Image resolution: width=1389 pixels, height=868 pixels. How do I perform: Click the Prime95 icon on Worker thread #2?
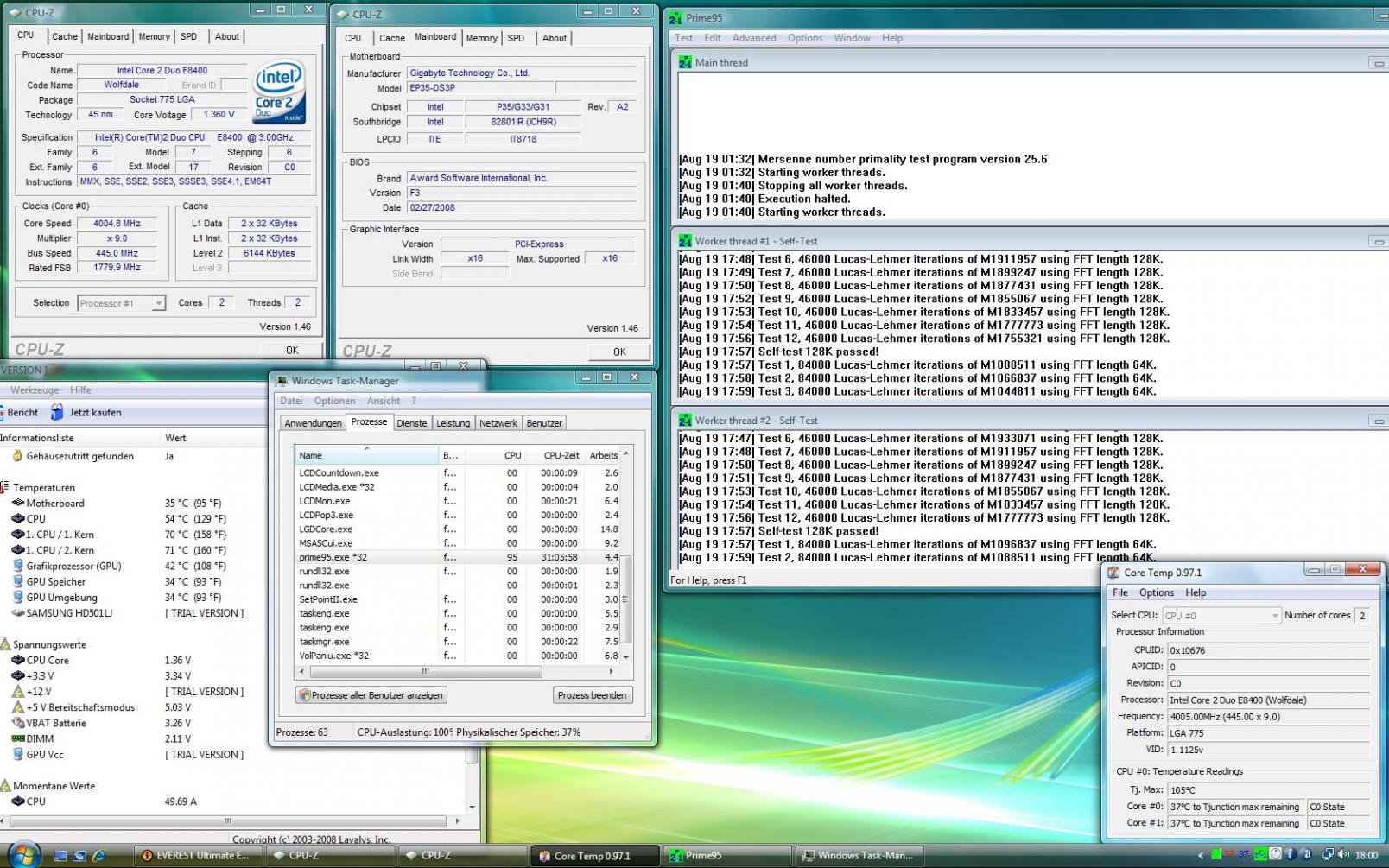pos(685,421)
